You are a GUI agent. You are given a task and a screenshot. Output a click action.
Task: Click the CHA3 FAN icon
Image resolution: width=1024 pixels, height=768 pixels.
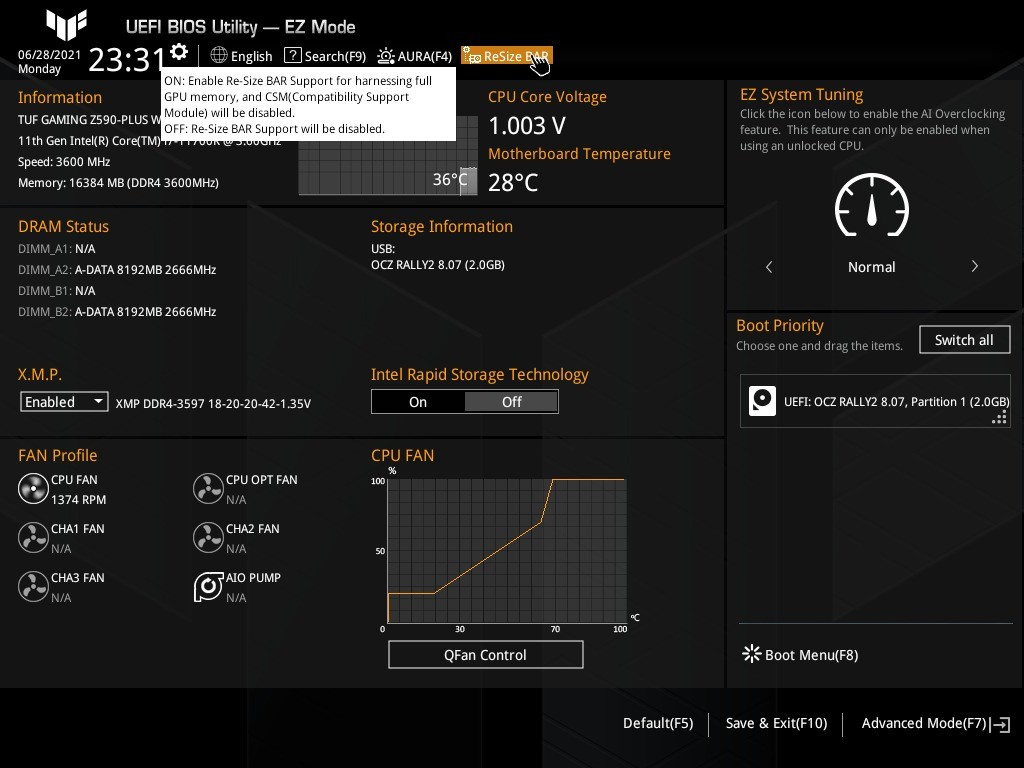coord(33,586)
